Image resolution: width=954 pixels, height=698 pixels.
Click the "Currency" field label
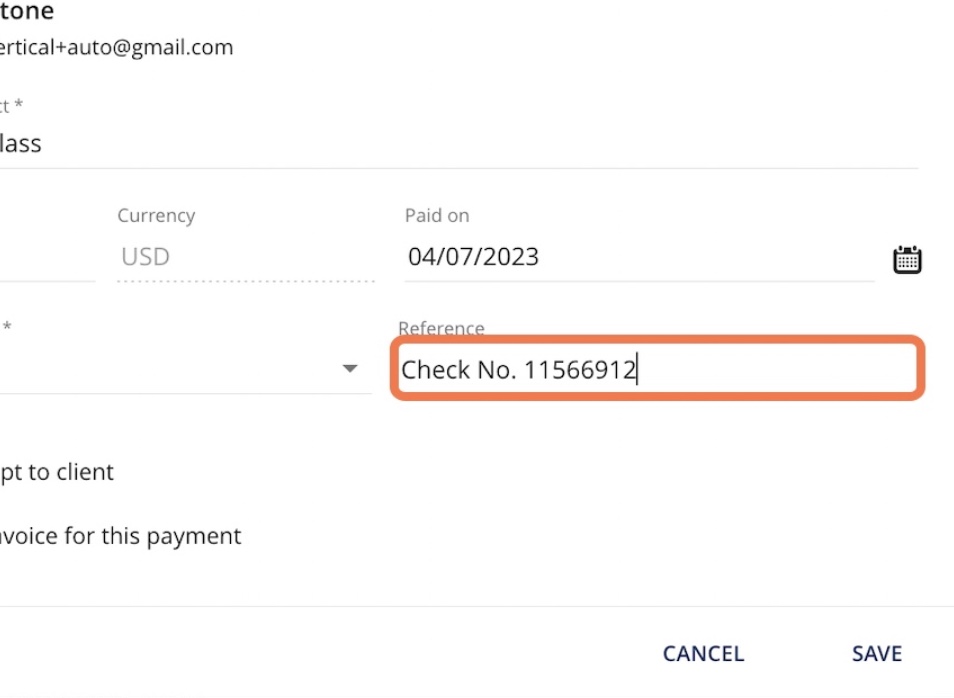156,216
